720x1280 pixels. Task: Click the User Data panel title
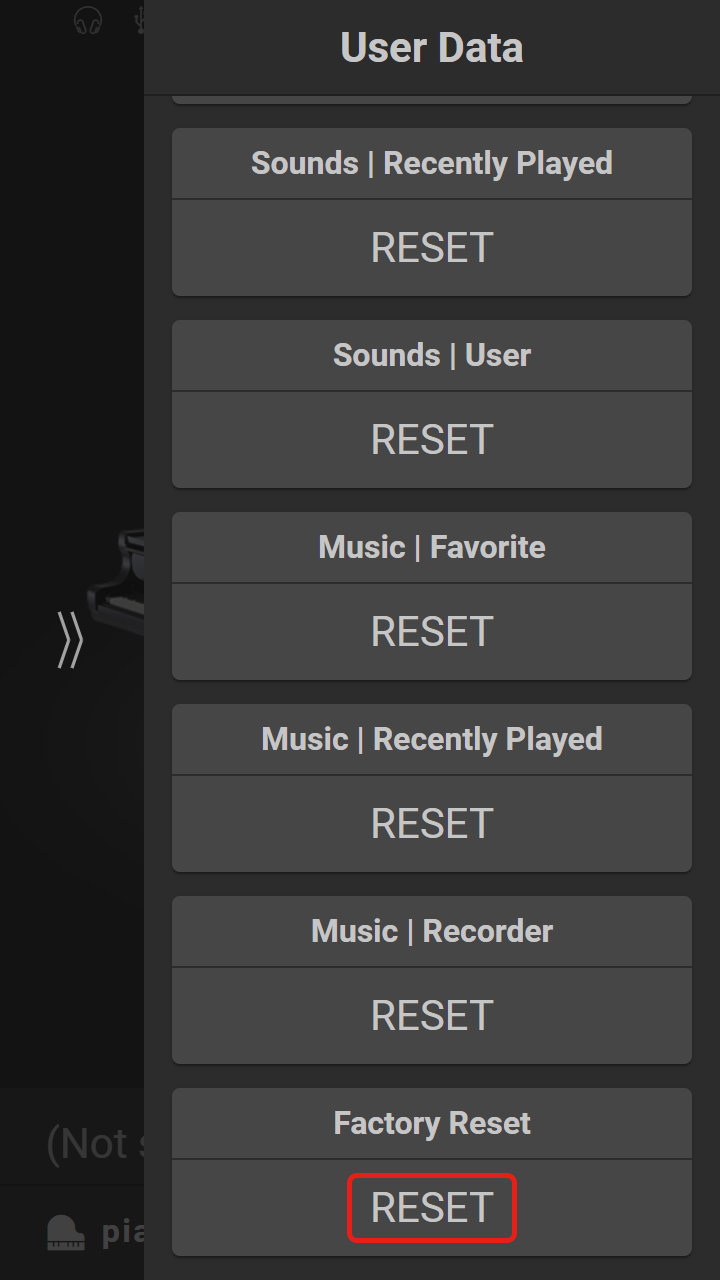point(432,47)
